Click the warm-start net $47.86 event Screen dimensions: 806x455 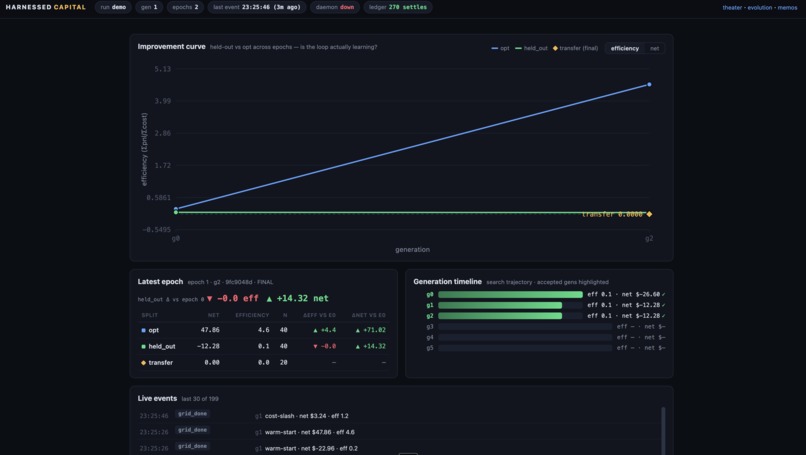coord(398,432)
